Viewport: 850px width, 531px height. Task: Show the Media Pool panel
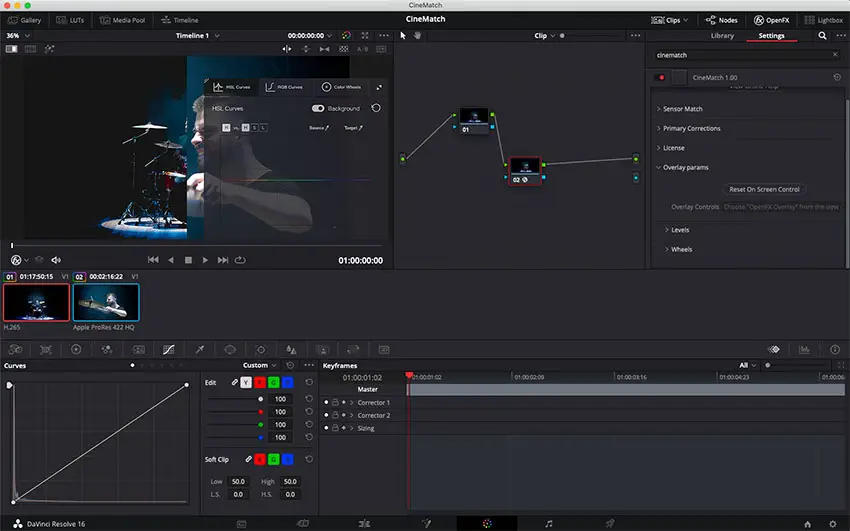pos(123,20)
